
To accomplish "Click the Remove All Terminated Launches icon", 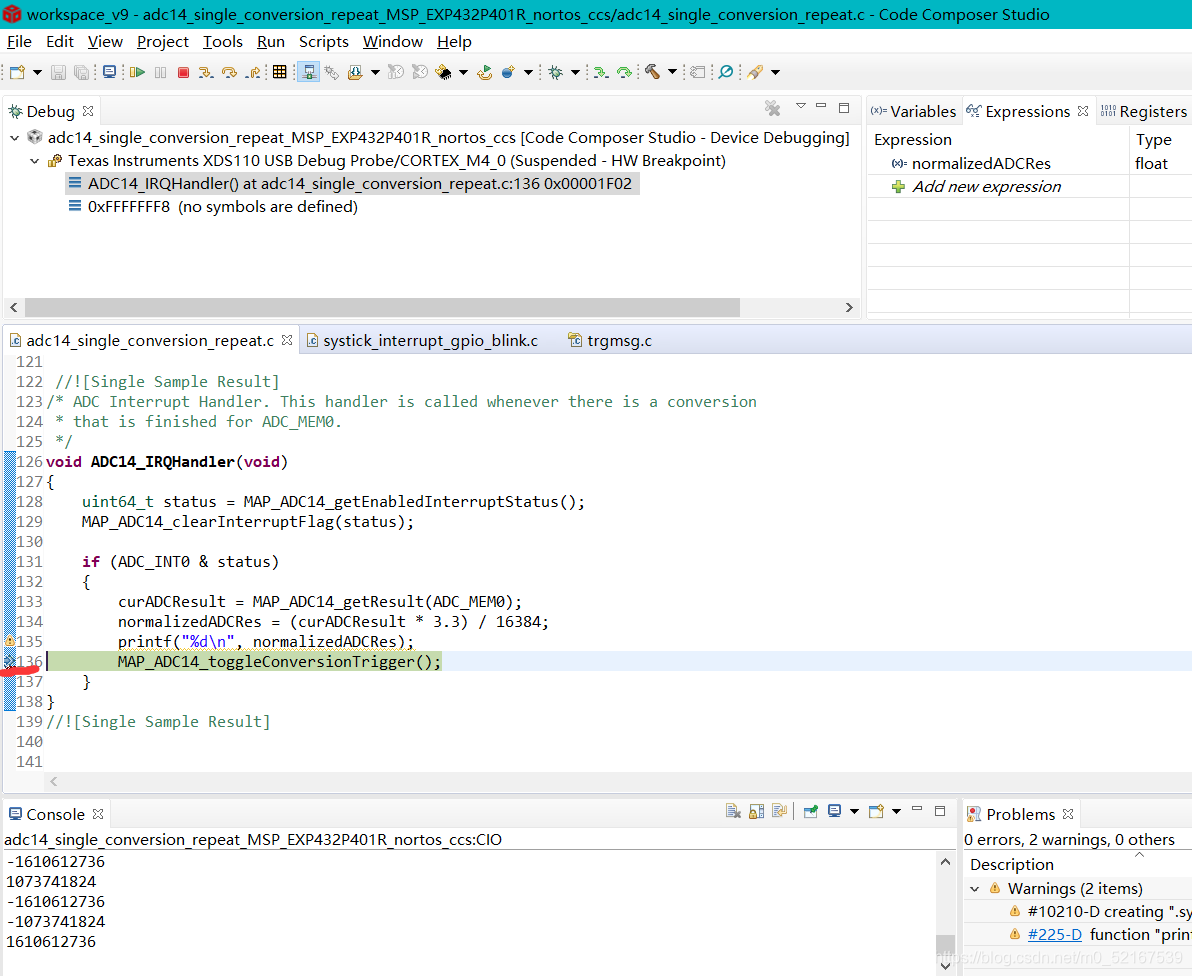I will click(x=772, y=109).
